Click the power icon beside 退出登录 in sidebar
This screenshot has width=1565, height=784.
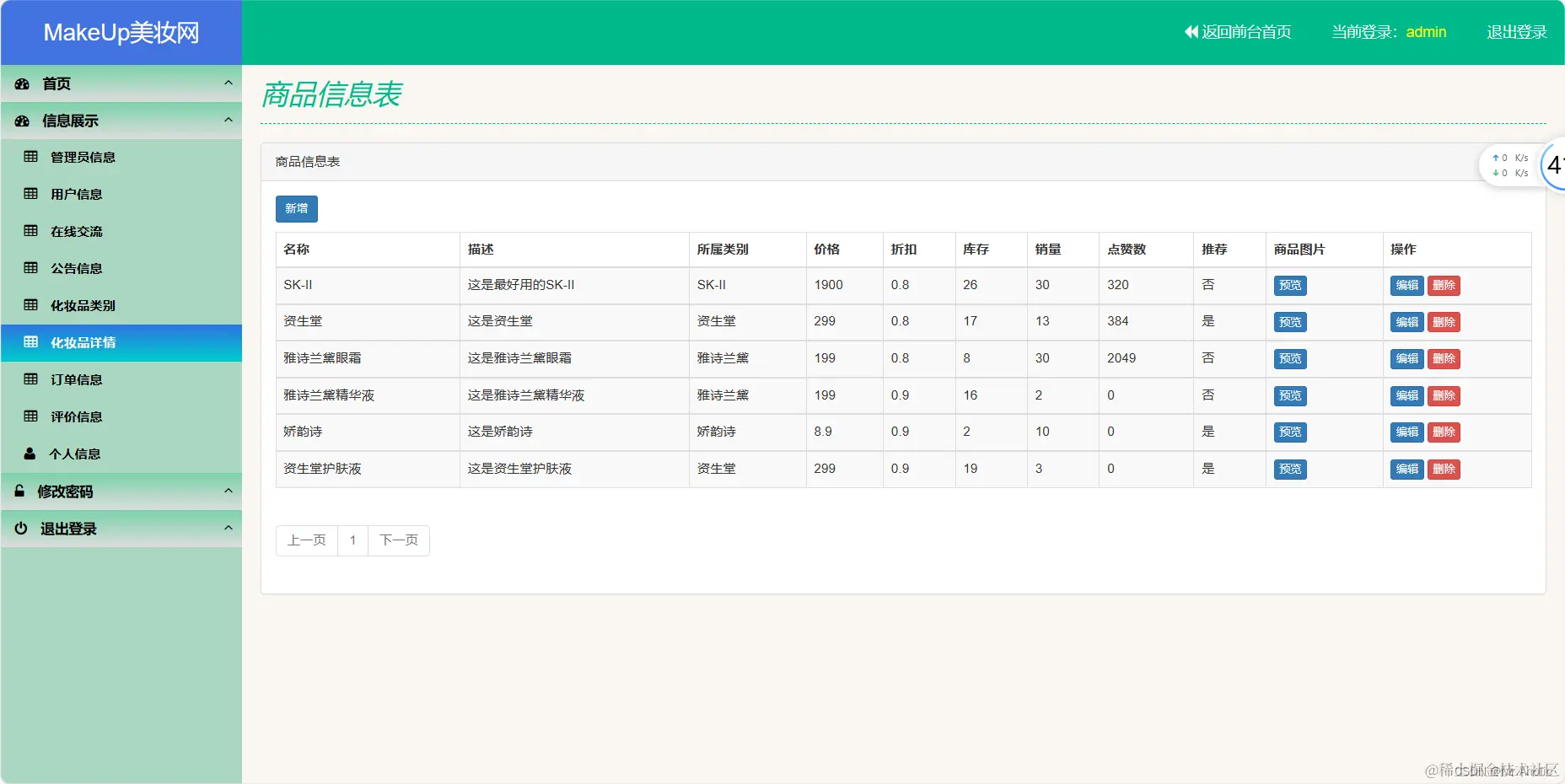[21, 529]
